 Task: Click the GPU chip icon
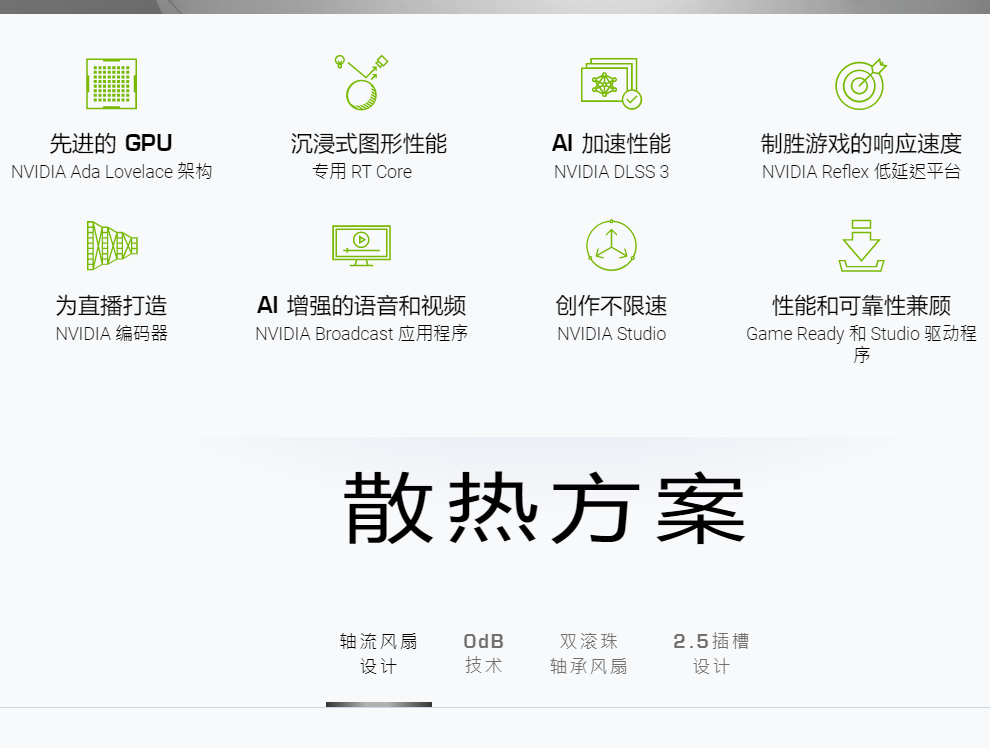click(x=111, y=84)
